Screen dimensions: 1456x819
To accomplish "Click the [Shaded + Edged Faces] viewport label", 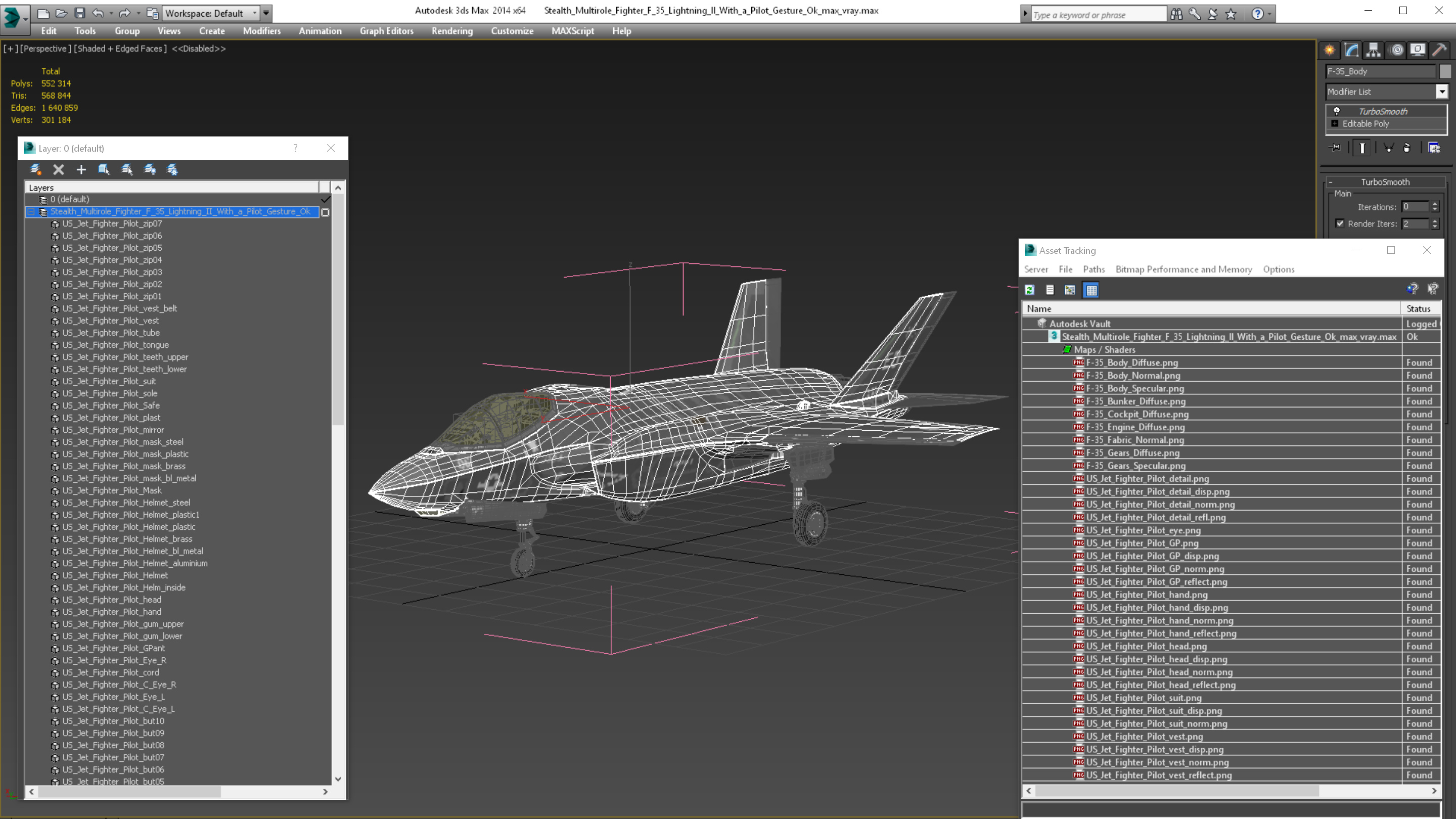I will coord(120,49).
